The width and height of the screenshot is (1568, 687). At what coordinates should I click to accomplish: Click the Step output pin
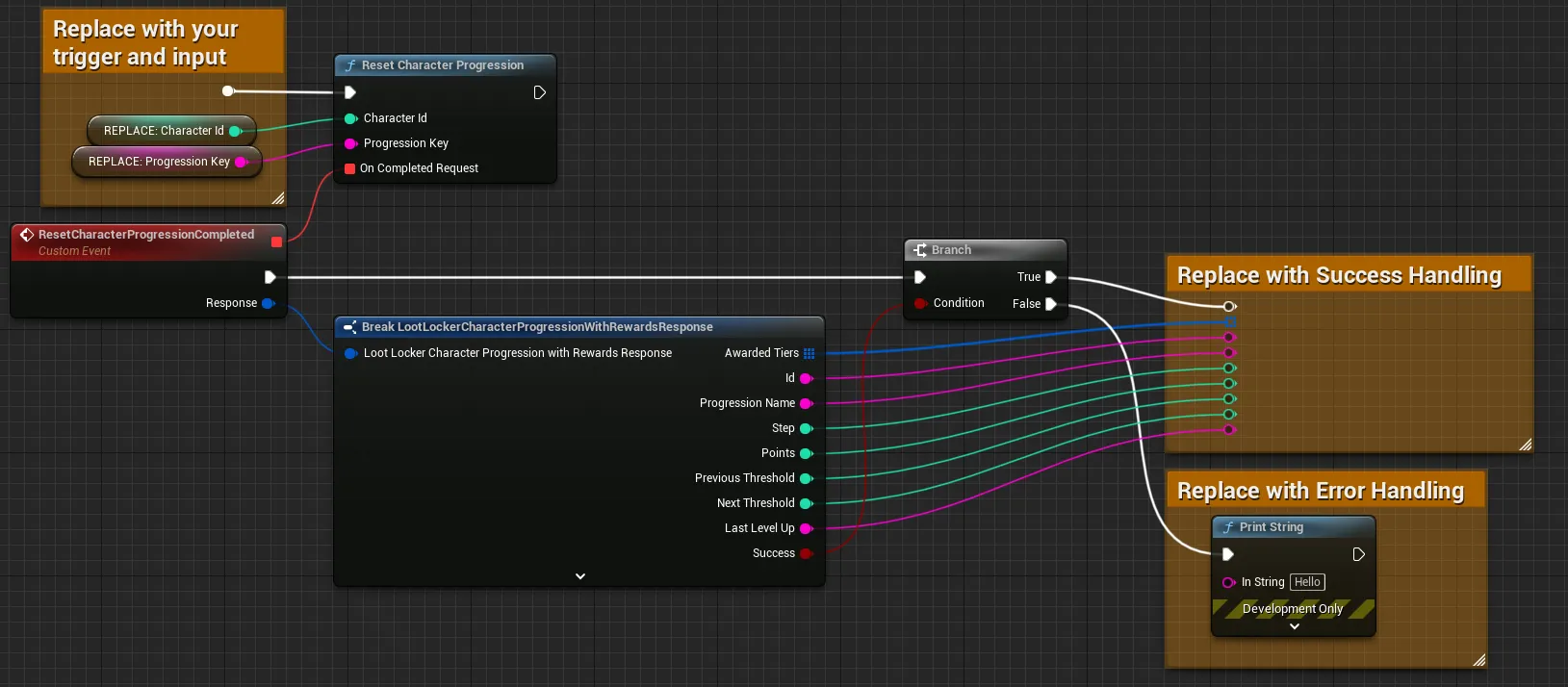pyautogui.click(x=807, y=428)
